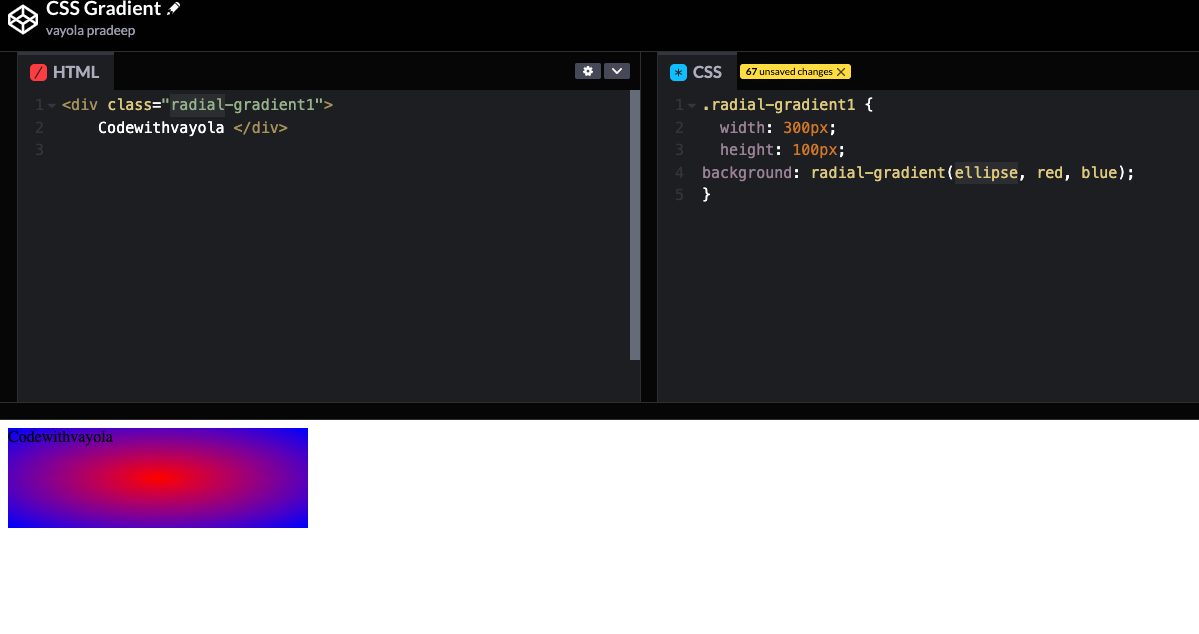Open the CodePen logo home icon

point(23,19)
